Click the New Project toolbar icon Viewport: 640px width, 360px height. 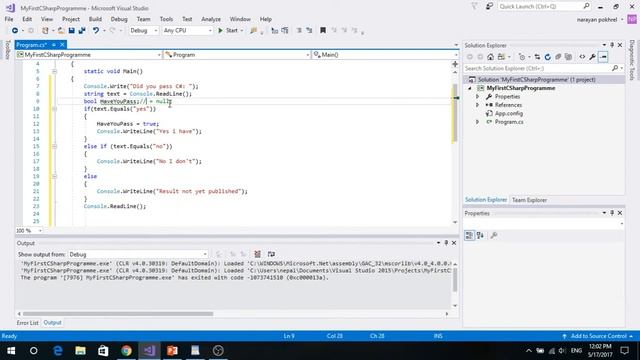click(45, 31)
